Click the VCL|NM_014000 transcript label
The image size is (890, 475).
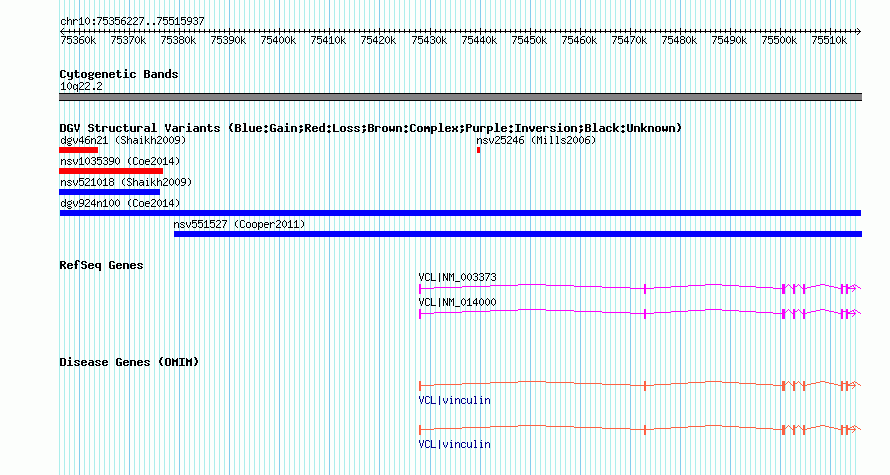(x=457, y=302)
